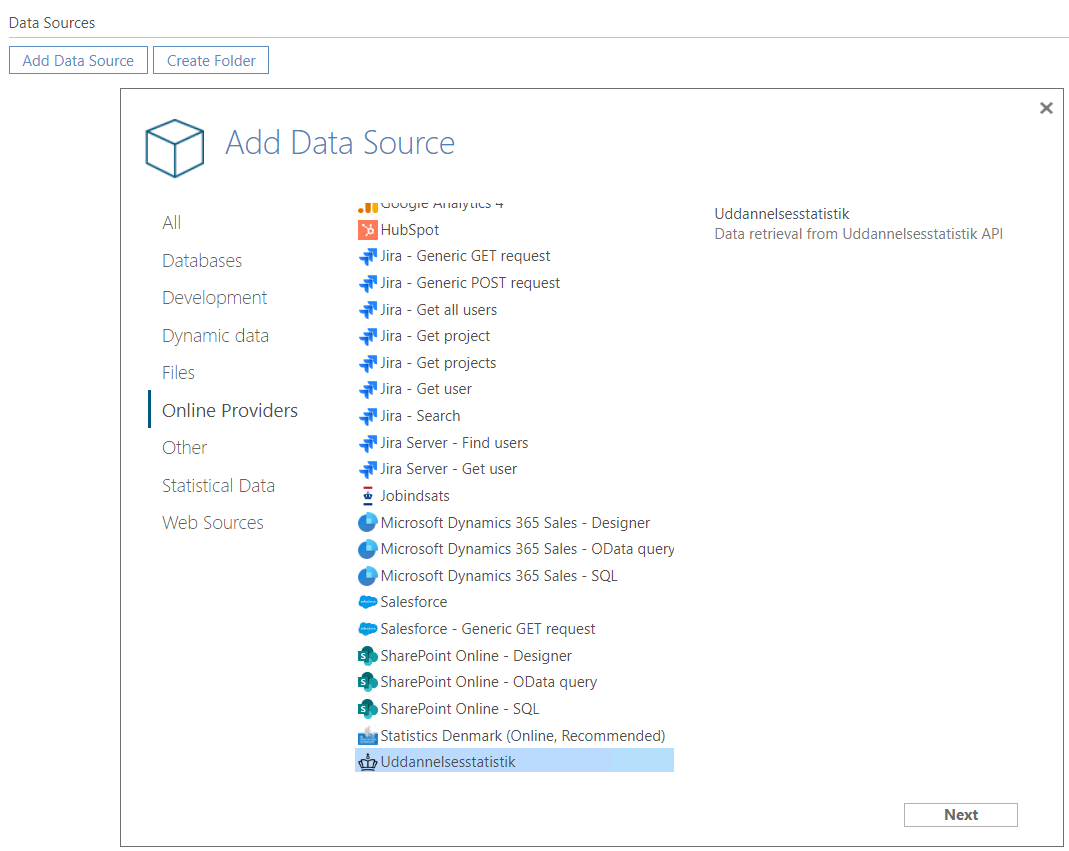Select the Online Providers category
The height and width of the screenshot is (851, 1069).
(x=230, y=410)
